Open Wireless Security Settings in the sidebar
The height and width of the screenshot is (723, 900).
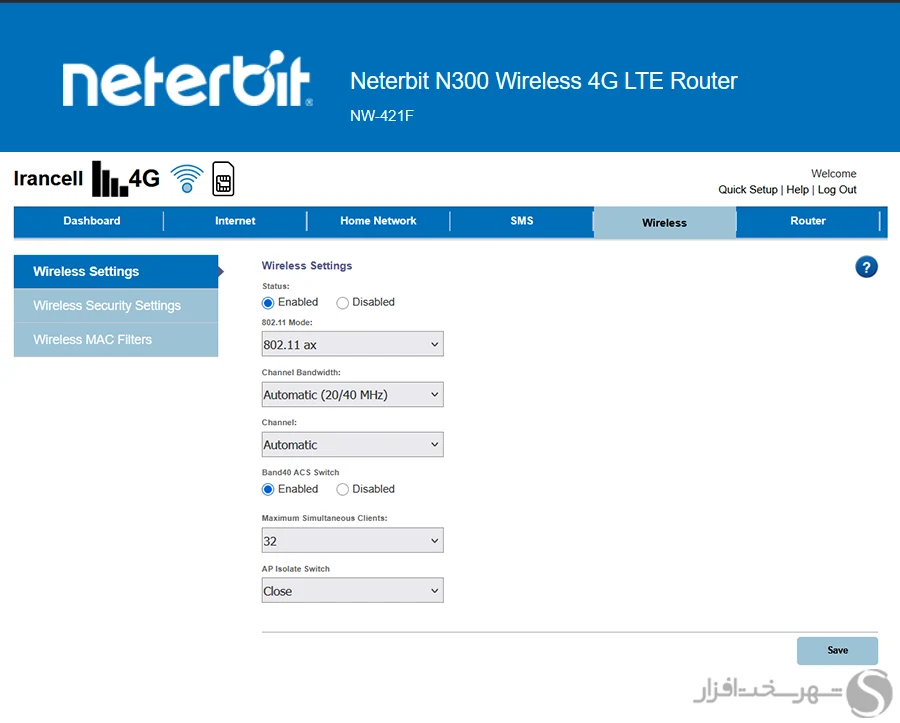click(116, 305)
